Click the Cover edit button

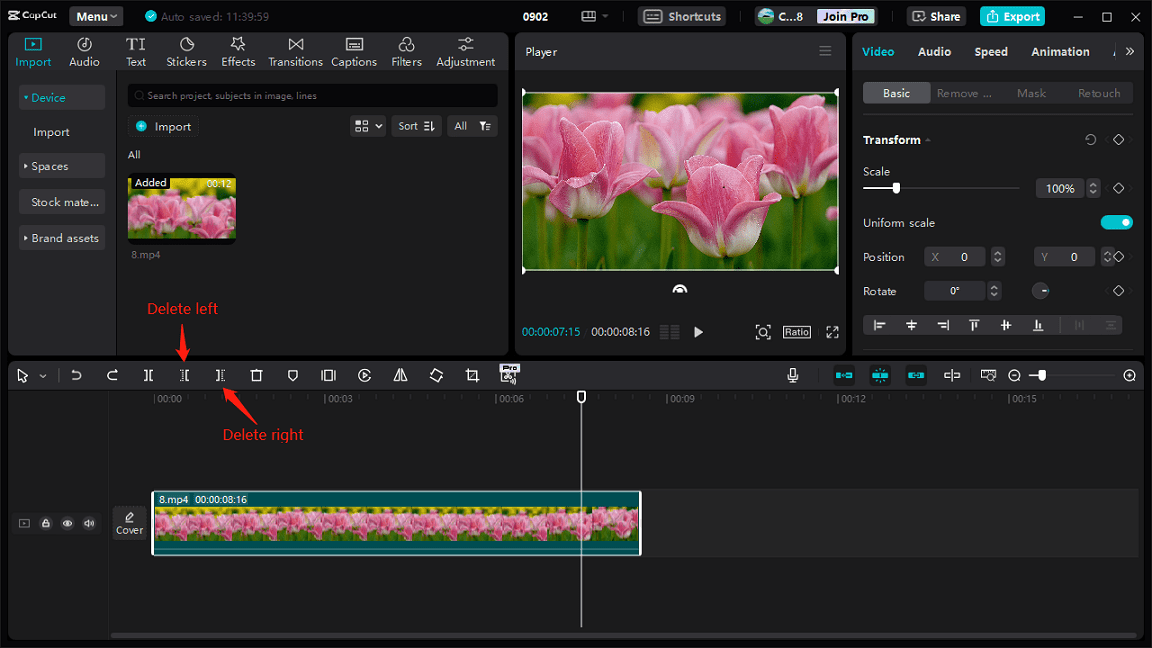(x=129, y=523)
